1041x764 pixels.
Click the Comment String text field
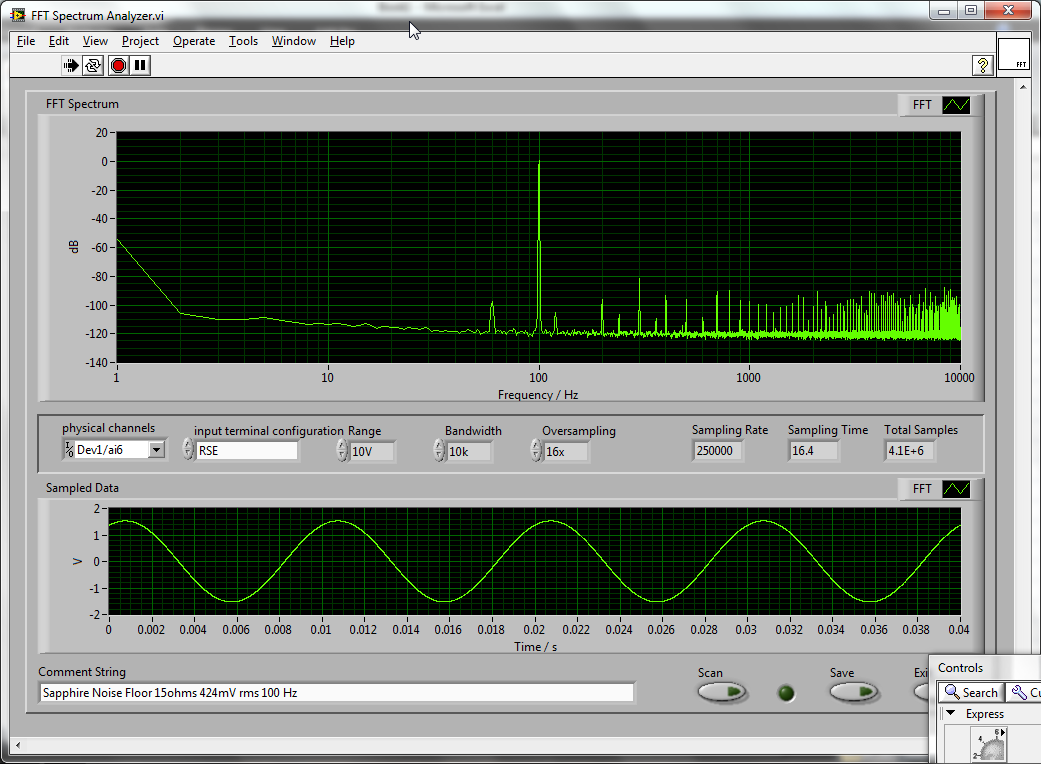point(337,693)
